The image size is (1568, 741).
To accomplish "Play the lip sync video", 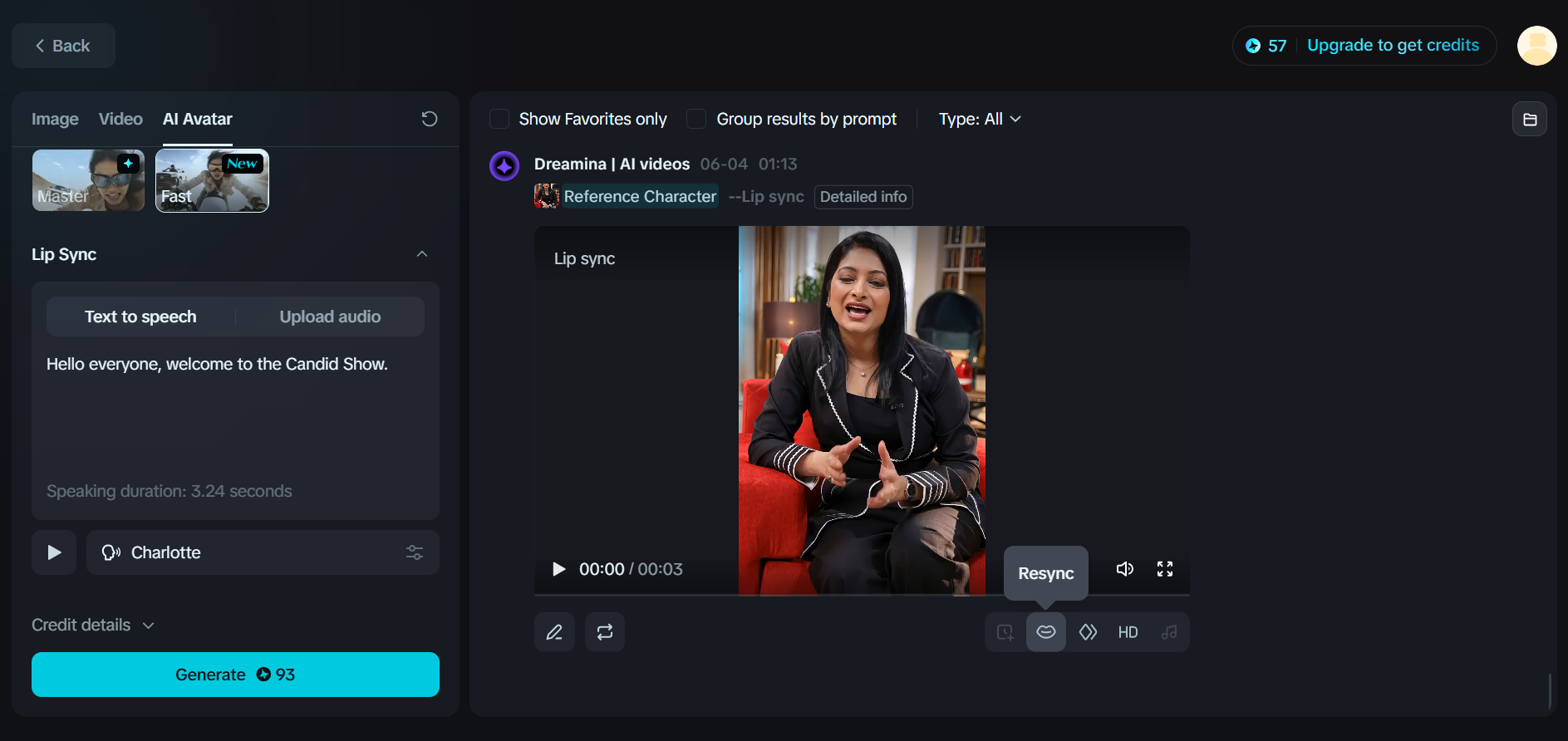I will point(559,569).
